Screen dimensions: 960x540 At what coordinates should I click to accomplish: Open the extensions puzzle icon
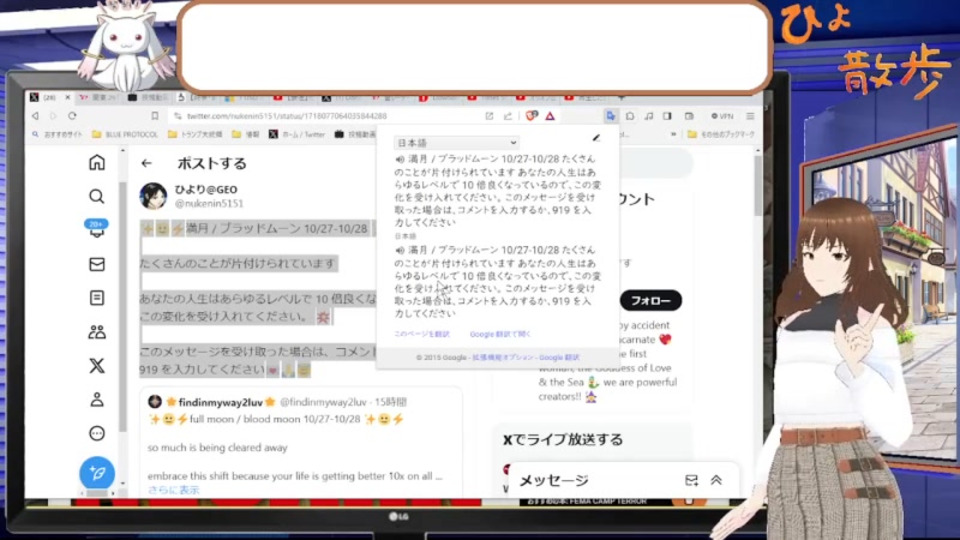click(x=629, y=116)
